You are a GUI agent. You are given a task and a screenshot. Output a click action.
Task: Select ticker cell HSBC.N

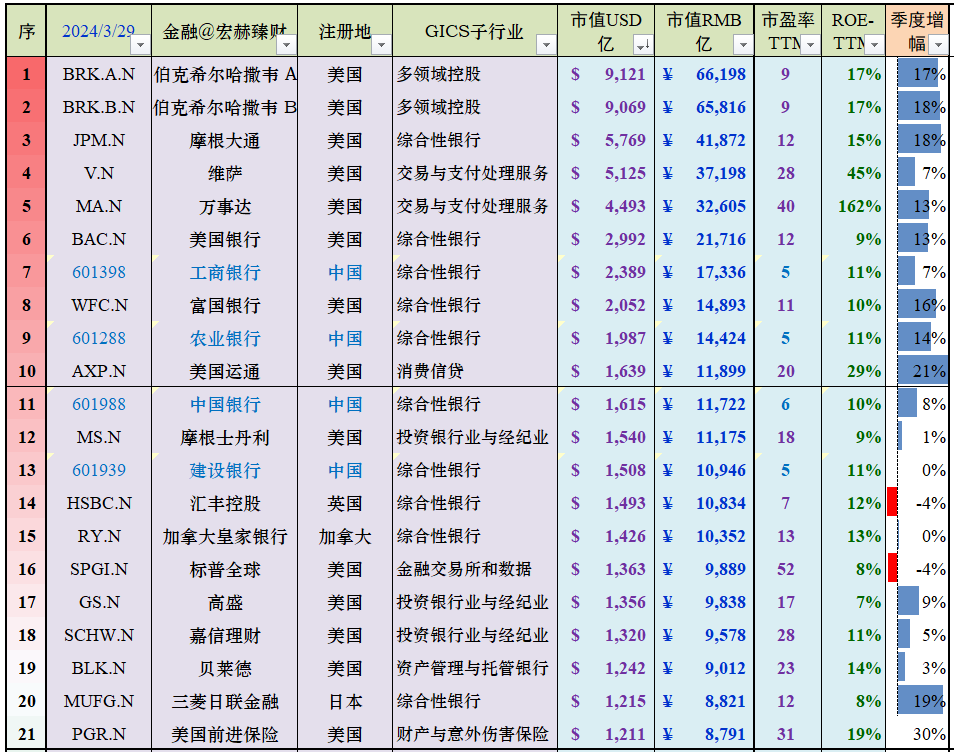(99, 503)
